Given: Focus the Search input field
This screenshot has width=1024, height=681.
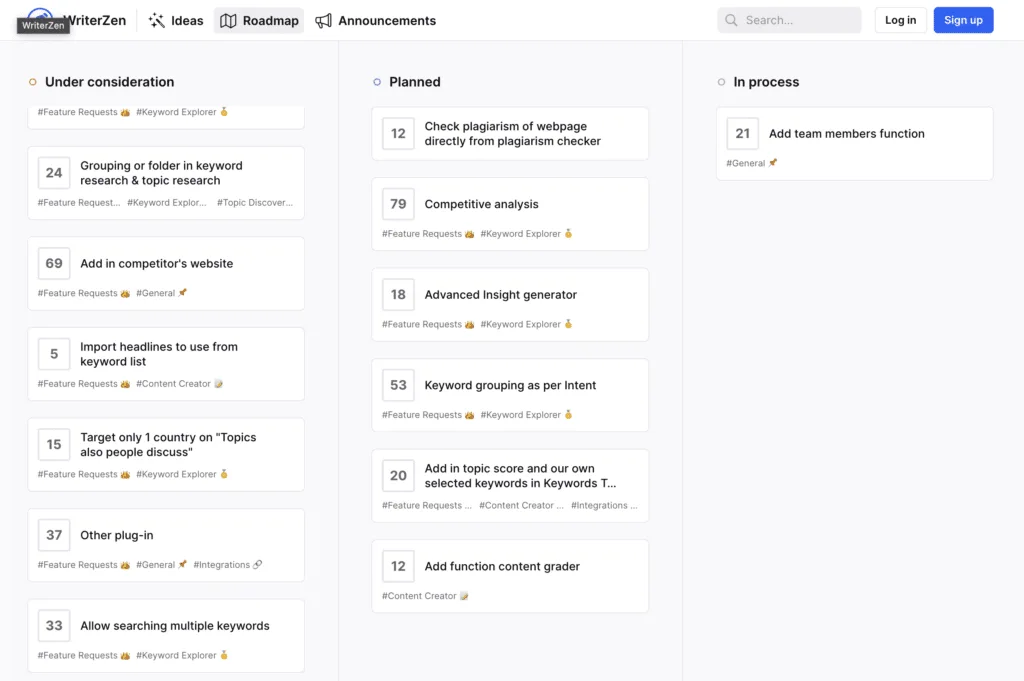Looking at the screenshot, I should [798, 20].
